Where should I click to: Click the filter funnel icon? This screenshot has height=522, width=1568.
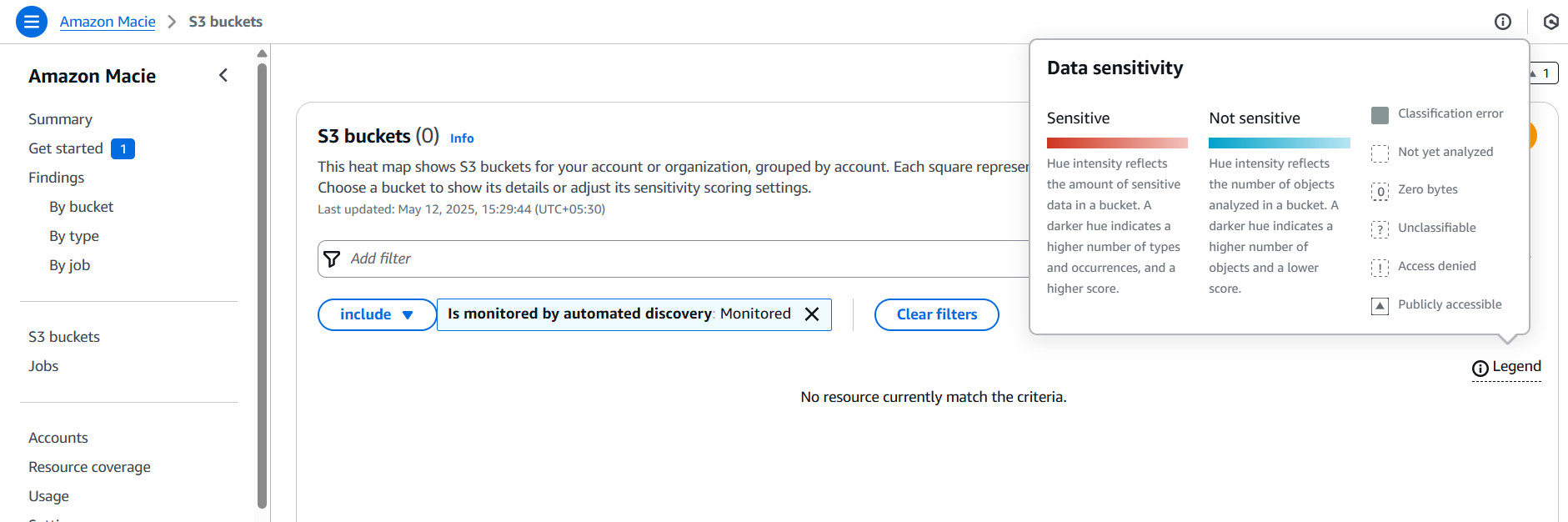(x=332, y=258)
